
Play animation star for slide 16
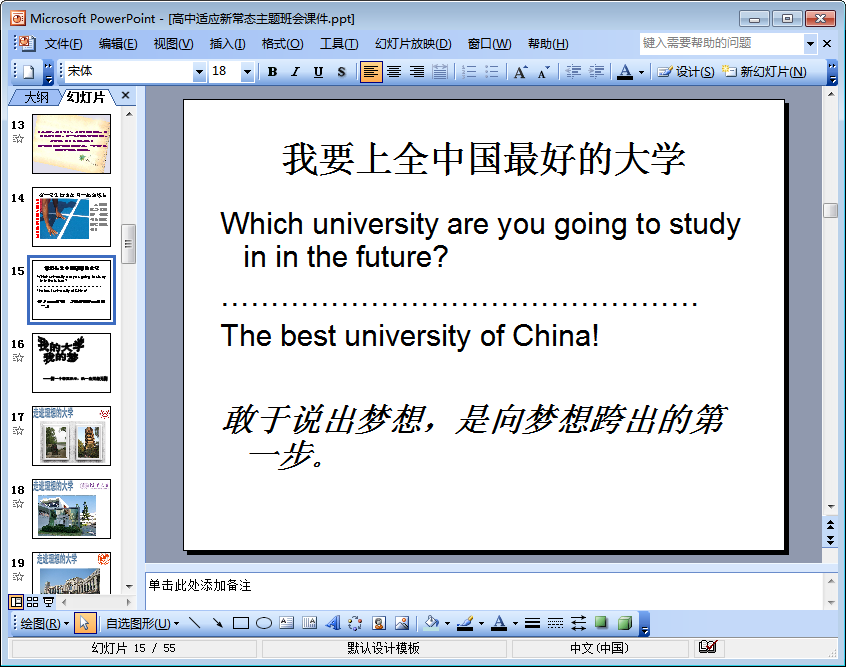pyautogui.click(x=18, y=358)
